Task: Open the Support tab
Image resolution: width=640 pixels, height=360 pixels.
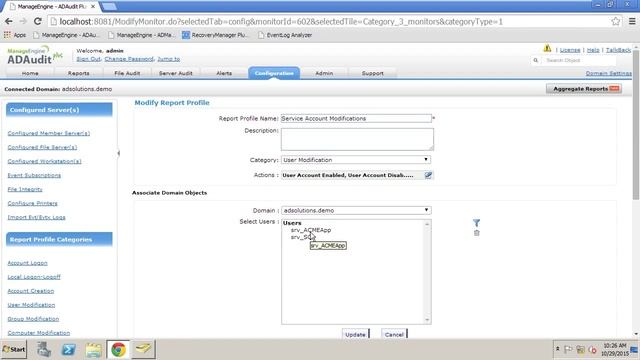Action: pyautogui.click(x=372, y=73)
